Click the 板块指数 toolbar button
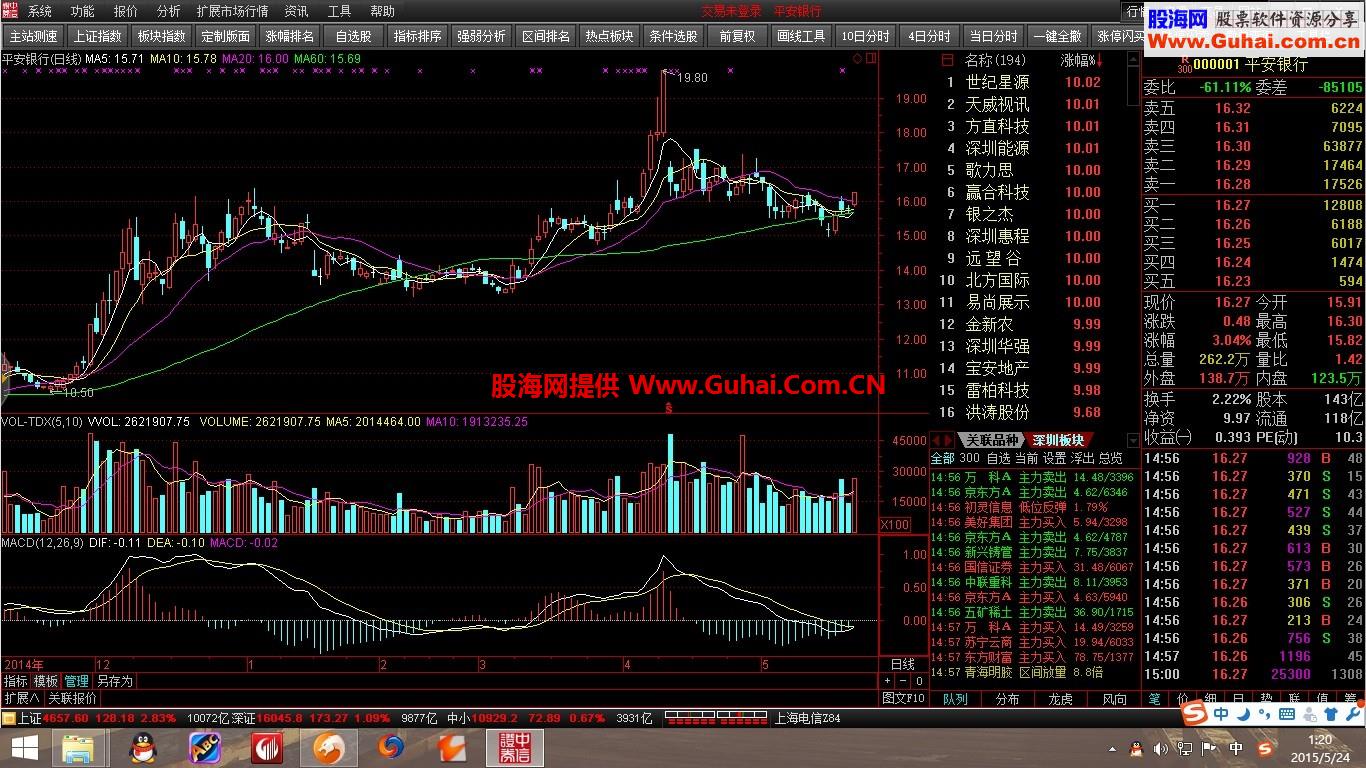Viewport: 1366px width, 768px height. (x=162, y=36)
